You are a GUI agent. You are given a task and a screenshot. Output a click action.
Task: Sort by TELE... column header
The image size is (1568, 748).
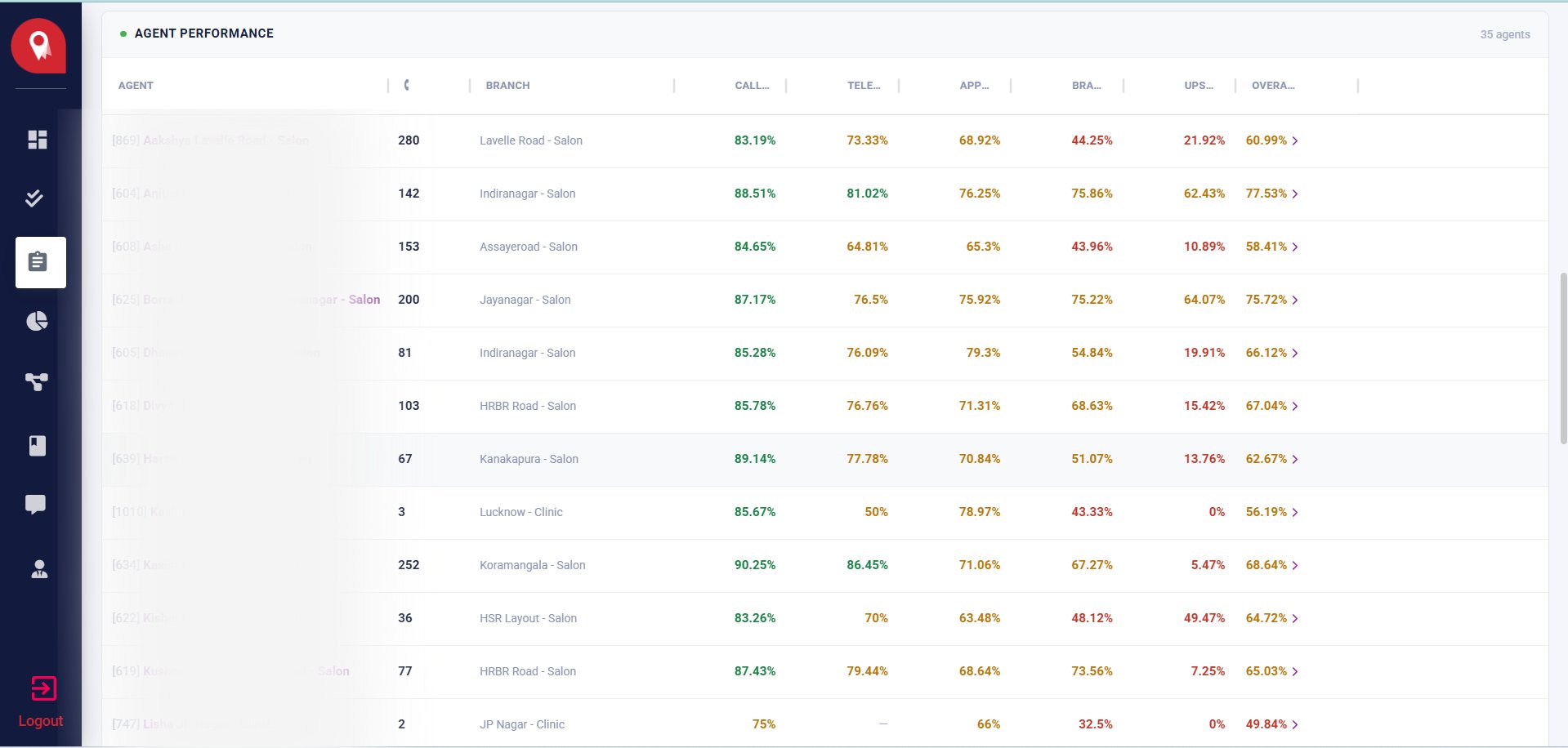pos(864,85)
